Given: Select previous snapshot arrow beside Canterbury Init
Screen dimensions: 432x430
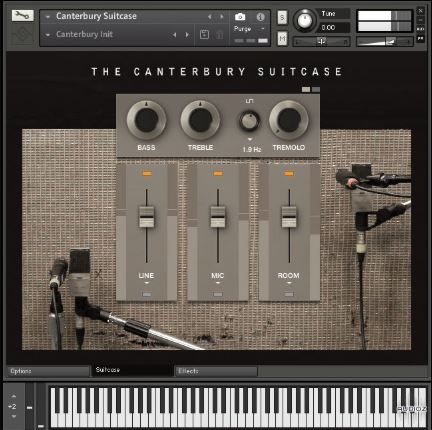Looking at the screenshot, I should click(x=175, y=35).
